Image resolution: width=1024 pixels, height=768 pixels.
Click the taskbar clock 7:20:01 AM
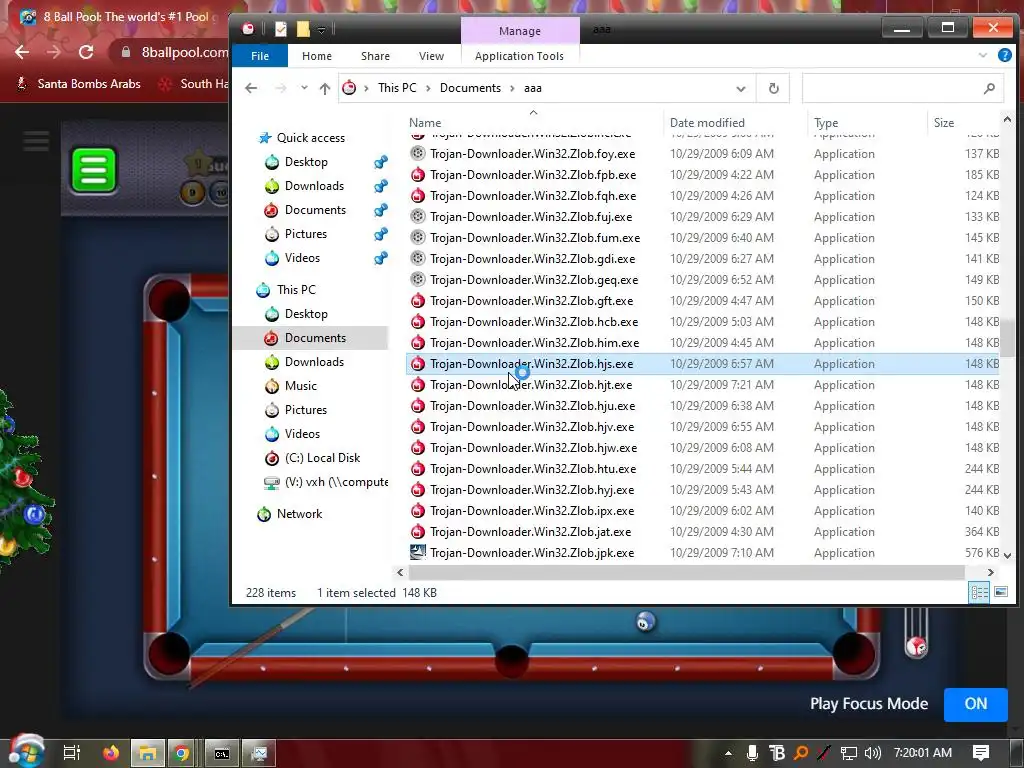(x=922, y=753)
